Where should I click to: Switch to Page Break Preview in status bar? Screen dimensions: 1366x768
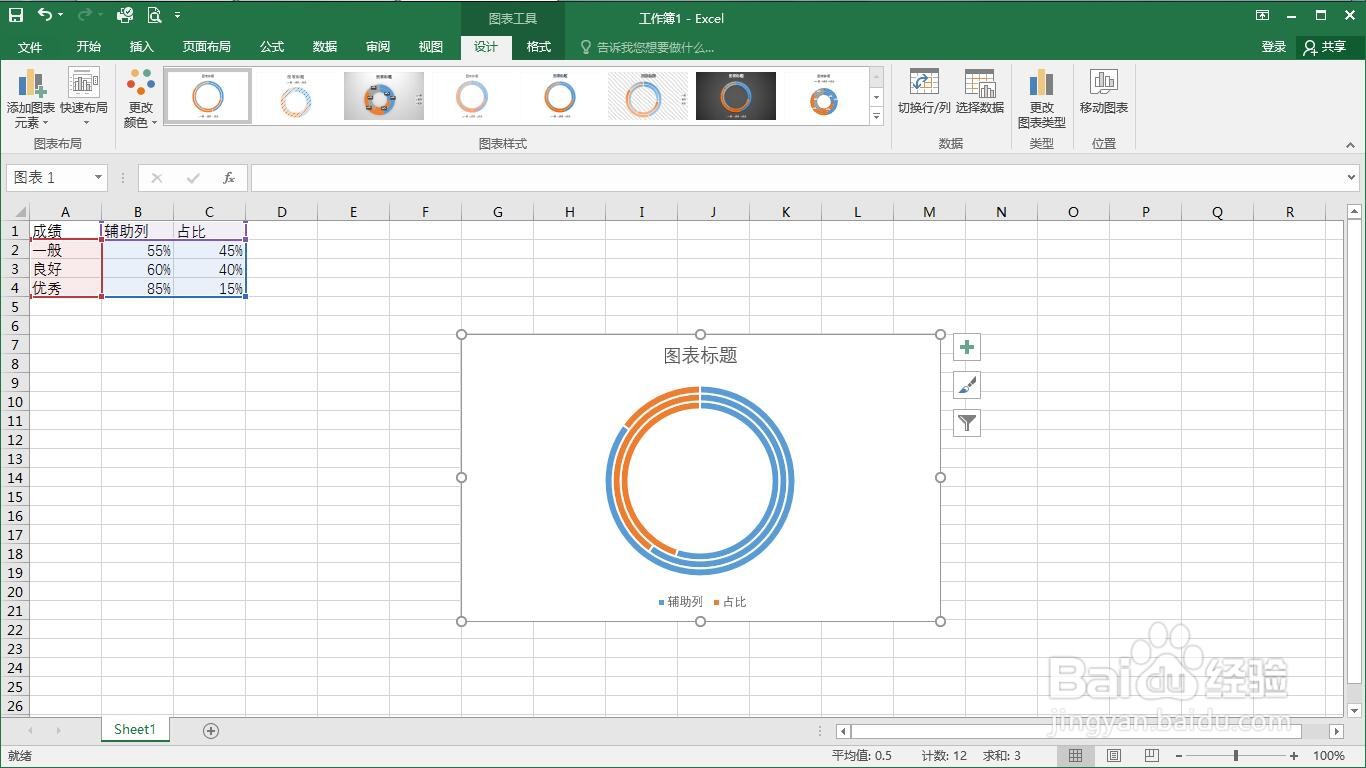click(x=1151, y=756)
